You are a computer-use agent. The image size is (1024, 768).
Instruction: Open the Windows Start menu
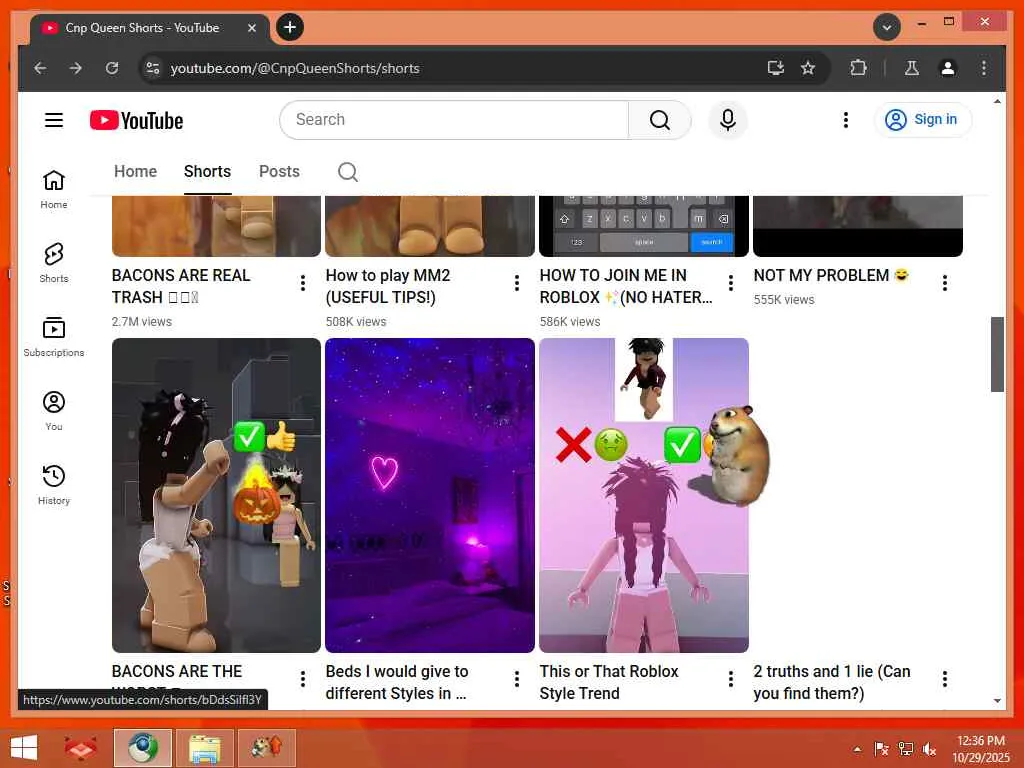(24, 747)
